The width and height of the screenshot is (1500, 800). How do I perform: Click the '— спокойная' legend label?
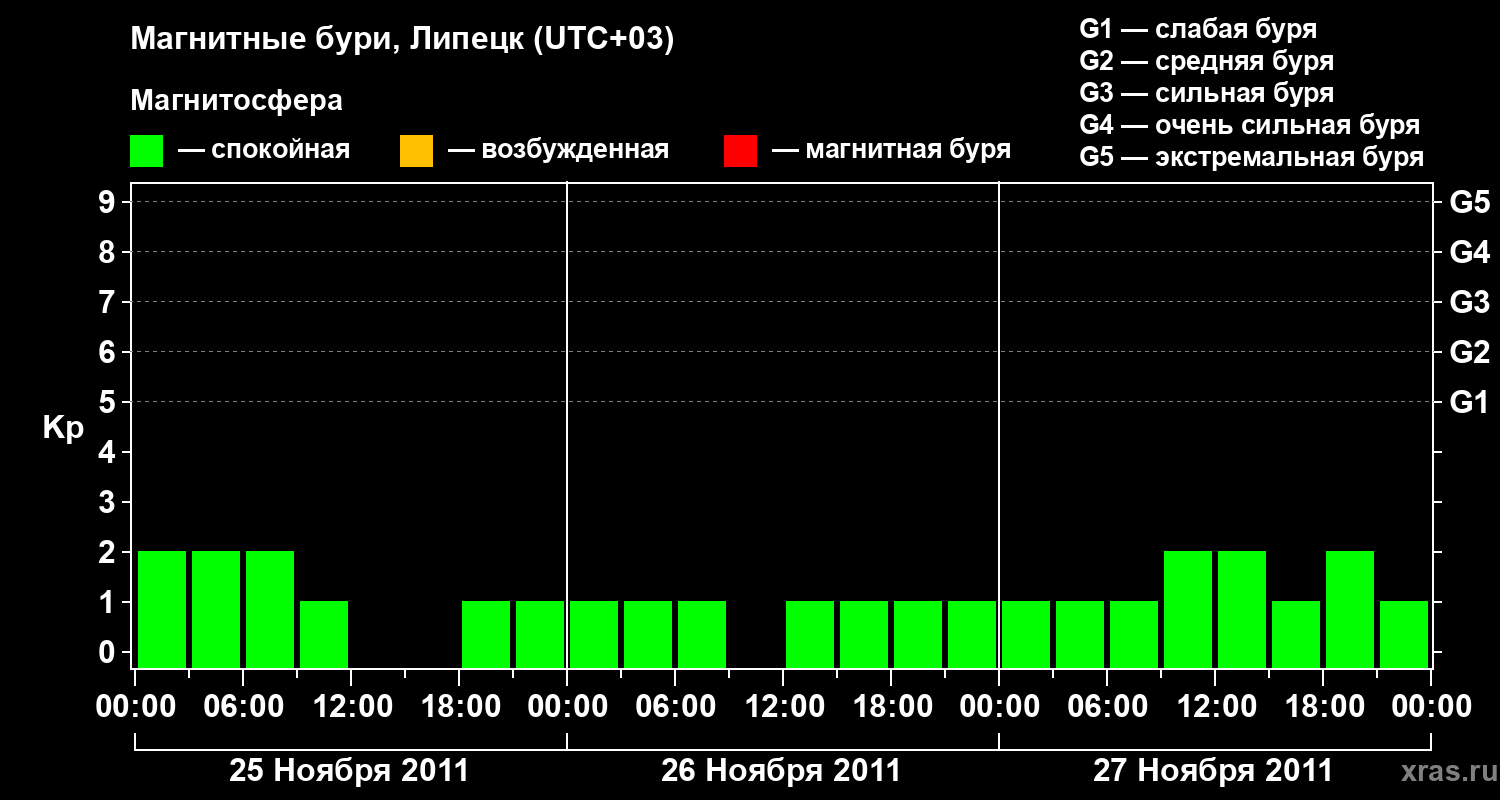click(x=264, y=151)
